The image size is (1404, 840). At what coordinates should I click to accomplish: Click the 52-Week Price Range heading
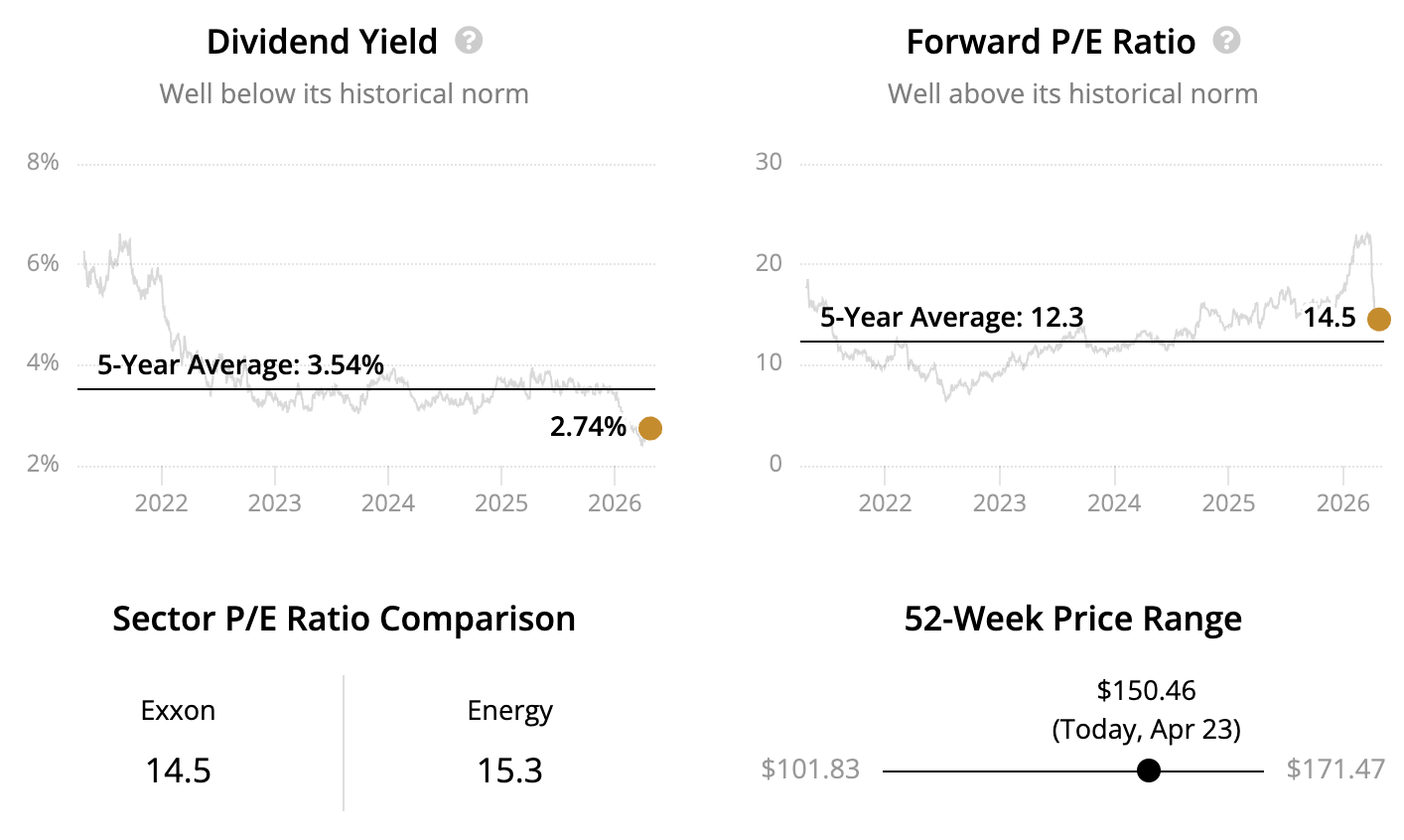point(1072,619)
